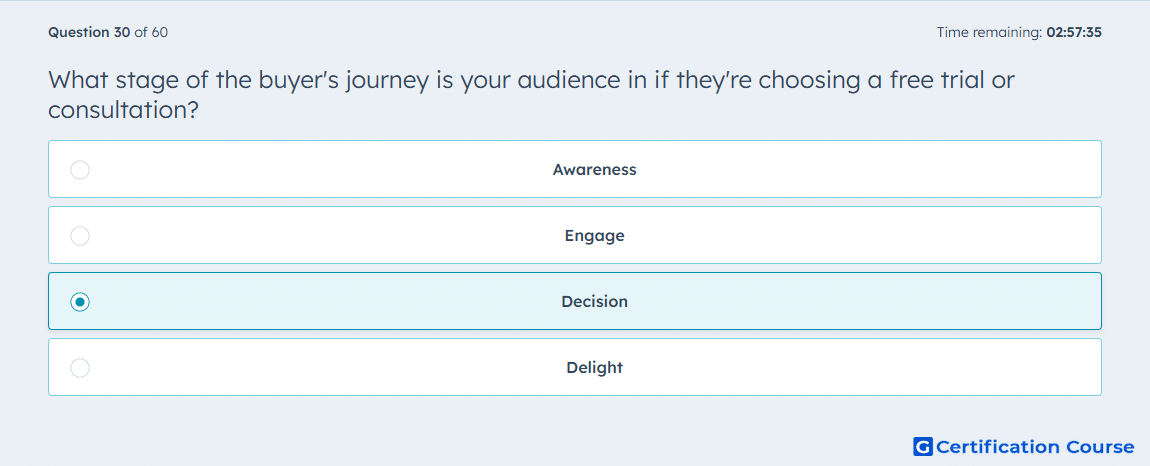The height and width of the screenshot is (466, 1150).
Task: Click the 02:57:35 countdown timer
Action: click(x=1074, y=32)
